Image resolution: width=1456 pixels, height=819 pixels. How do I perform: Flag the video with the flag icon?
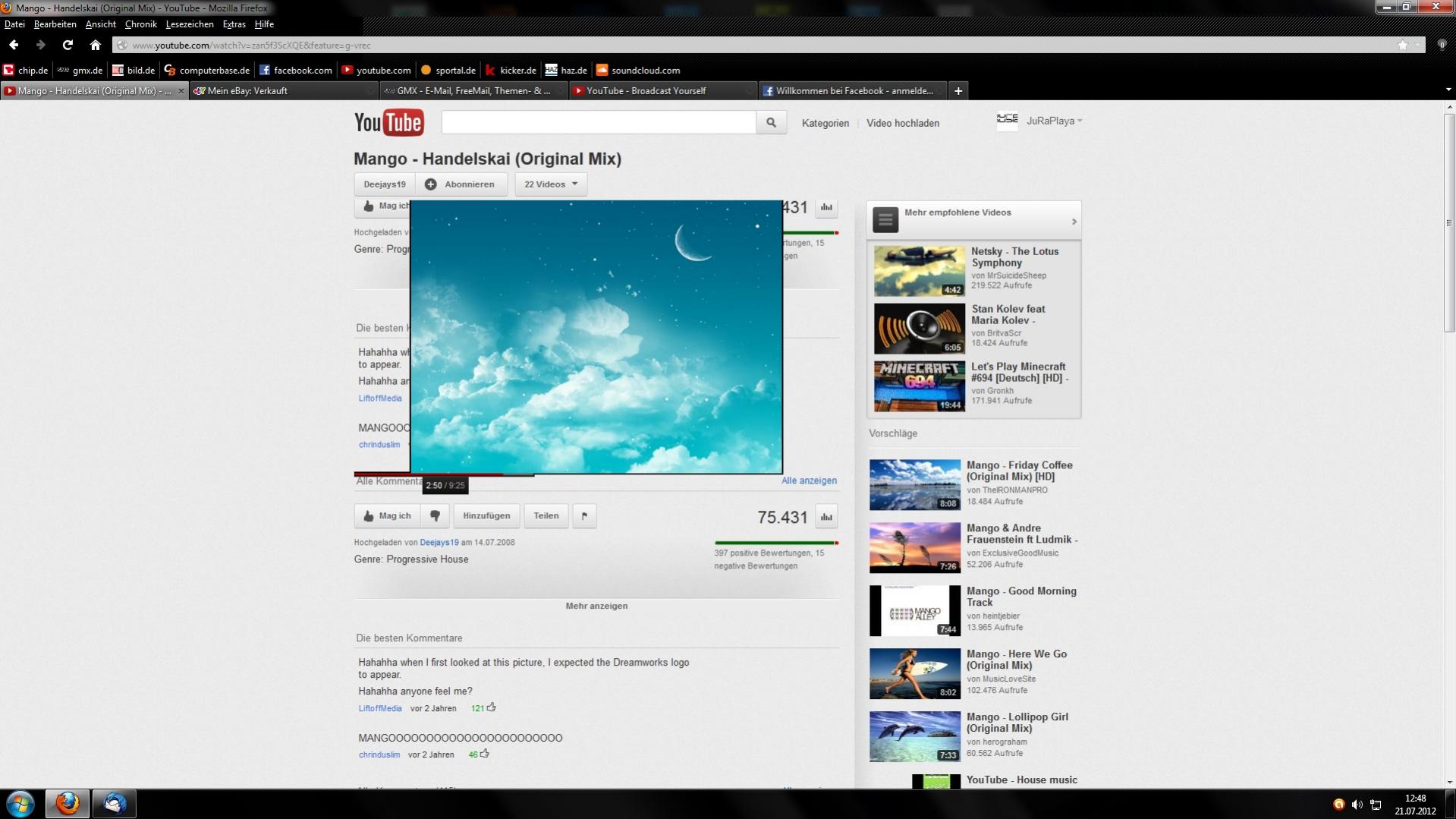click(584, 516)
